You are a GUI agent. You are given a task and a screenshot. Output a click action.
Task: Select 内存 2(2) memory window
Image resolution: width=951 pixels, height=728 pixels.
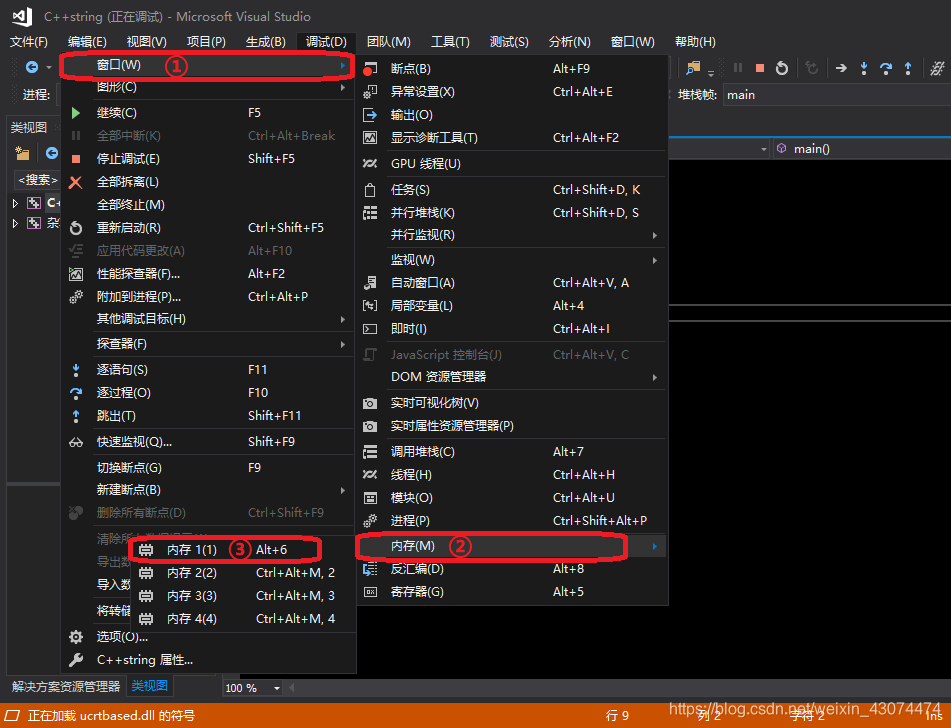point(243,573)
